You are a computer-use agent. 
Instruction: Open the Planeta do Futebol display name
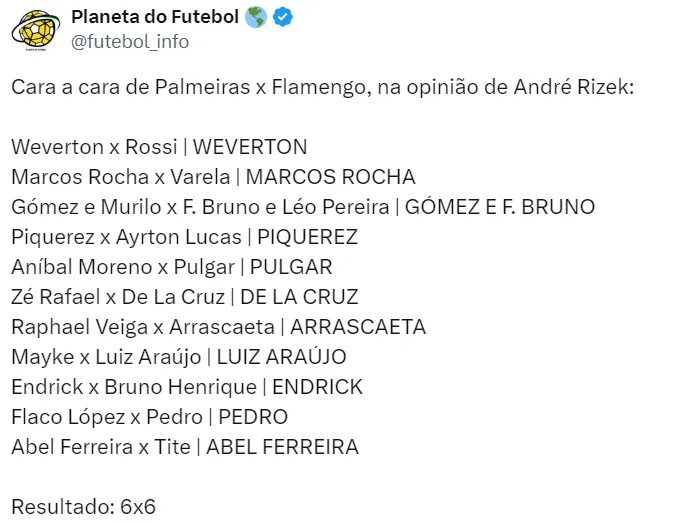[x=154, y=18]
